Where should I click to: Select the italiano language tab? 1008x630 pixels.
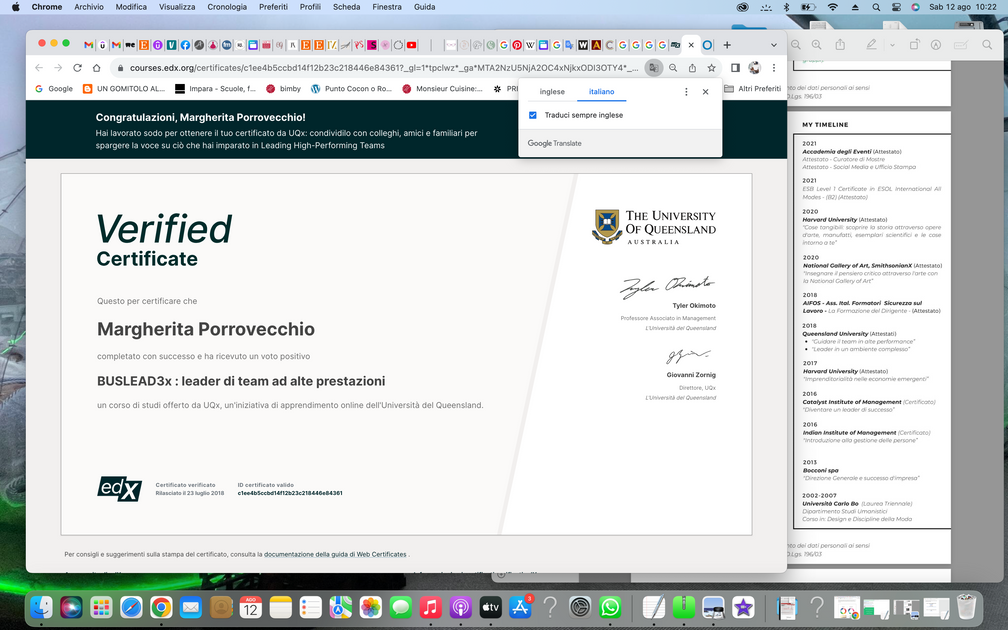point(602,92)
